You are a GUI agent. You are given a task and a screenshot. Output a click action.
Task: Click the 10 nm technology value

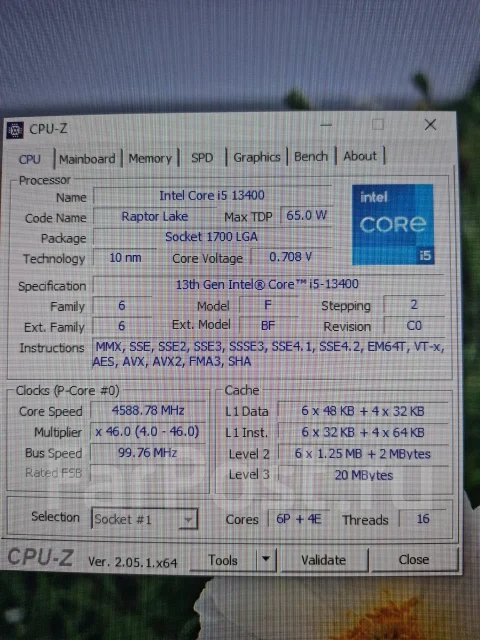coord(125,258)
